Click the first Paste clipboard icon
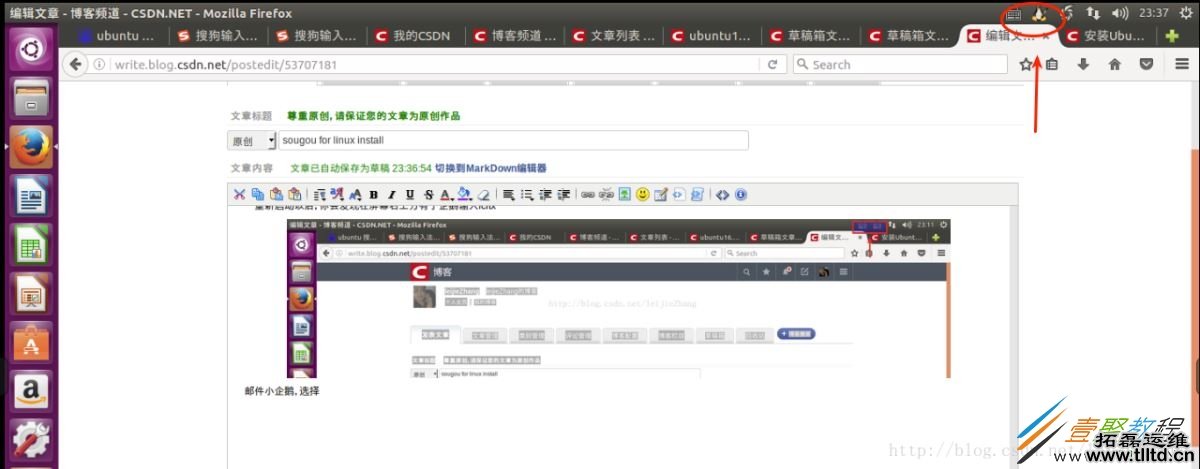The width and height of the screenshot is (1200, 469). tap(275, 194)
